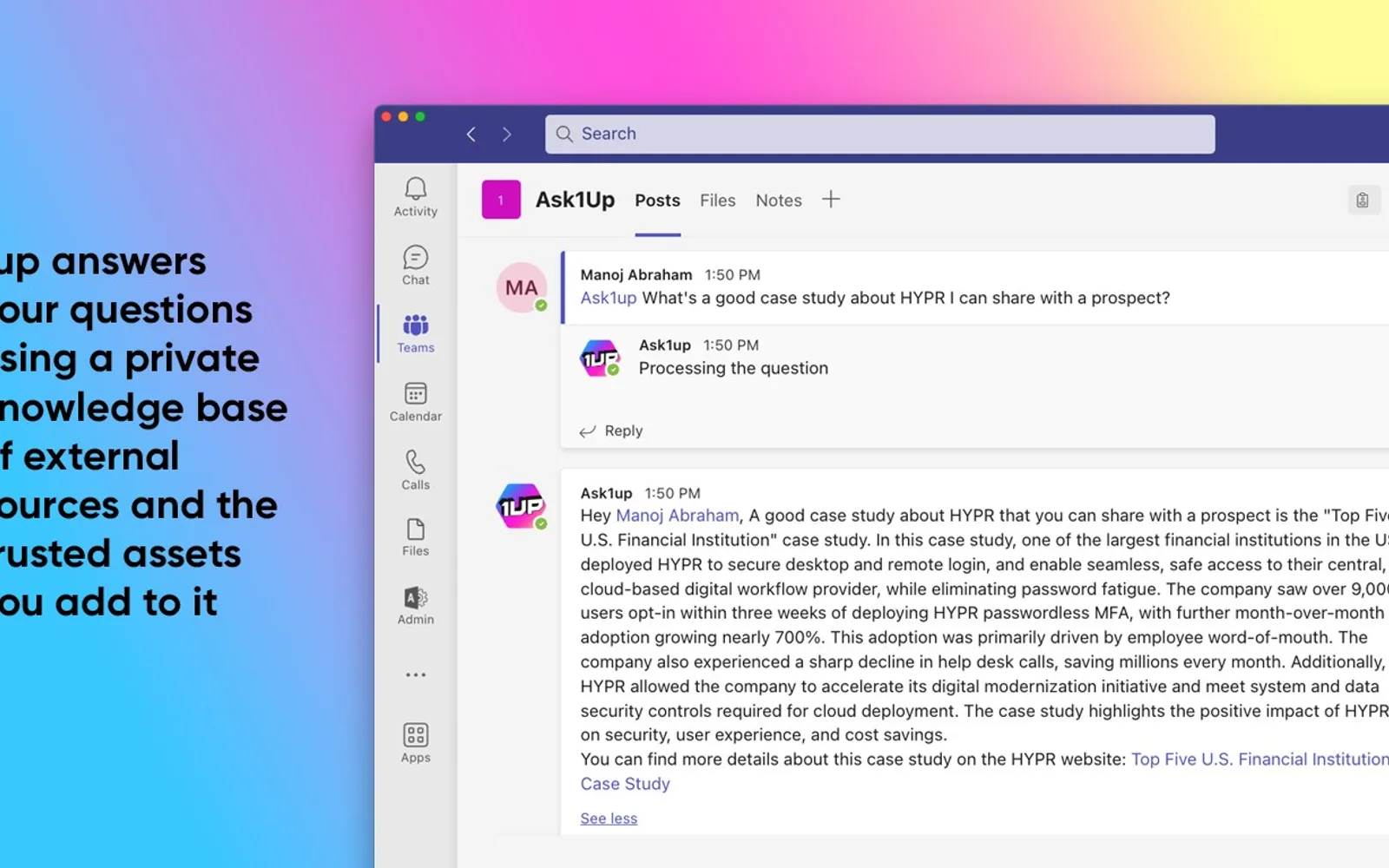This screenshot has width=1389, height=868.
Task: Open the Admin app icon
Action: (415, 606)
